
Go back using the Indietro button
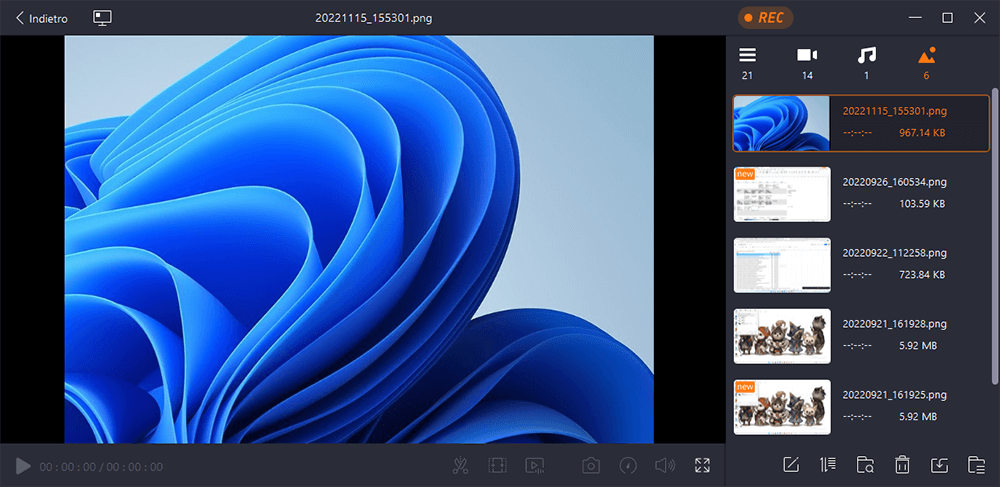click(41, 18)
